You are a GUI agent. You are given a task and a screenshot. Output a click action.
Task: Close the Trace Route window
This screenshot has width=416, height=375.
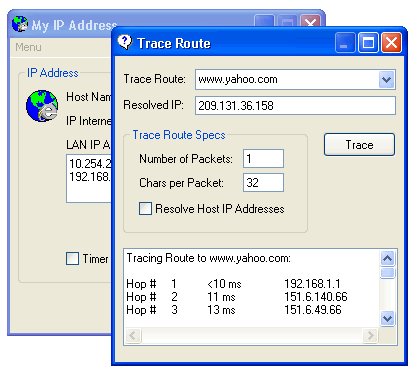point(391,43)
